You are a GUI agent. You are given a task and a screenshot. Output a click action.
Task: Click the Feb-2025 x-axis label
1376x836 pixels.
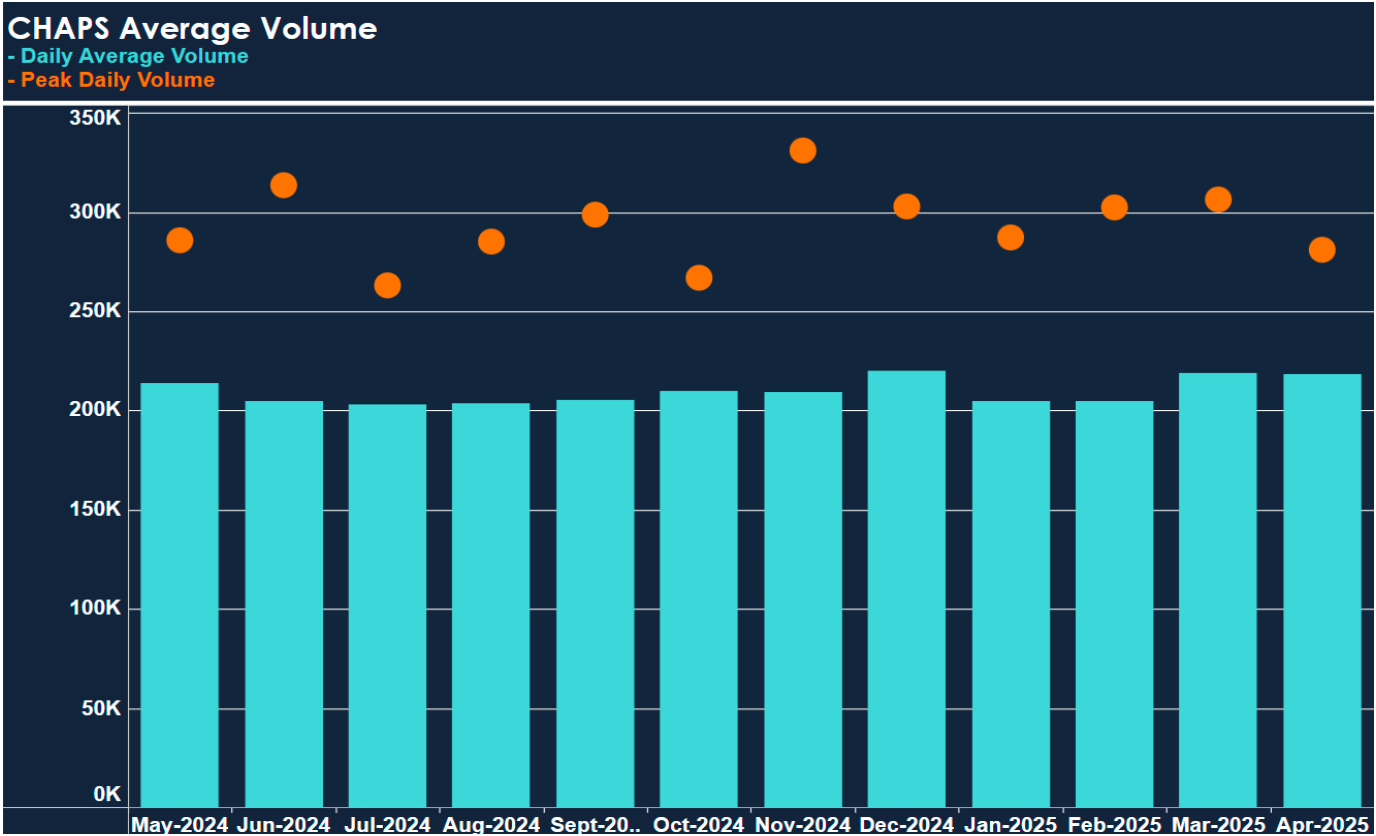[x=1115, y=824]
